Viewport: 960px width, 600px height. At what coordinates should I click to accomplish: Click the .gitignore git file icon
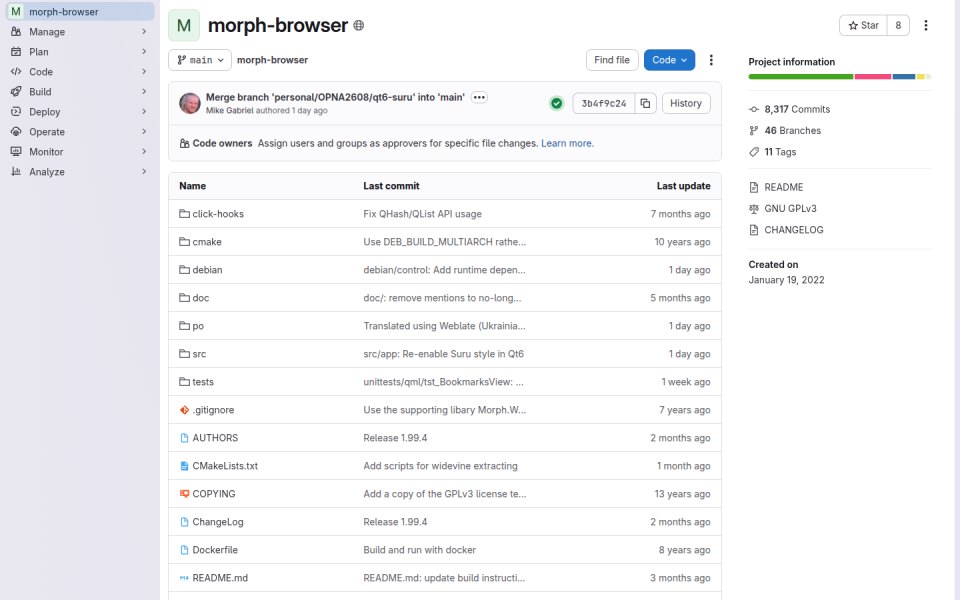(x=184, y=410)
